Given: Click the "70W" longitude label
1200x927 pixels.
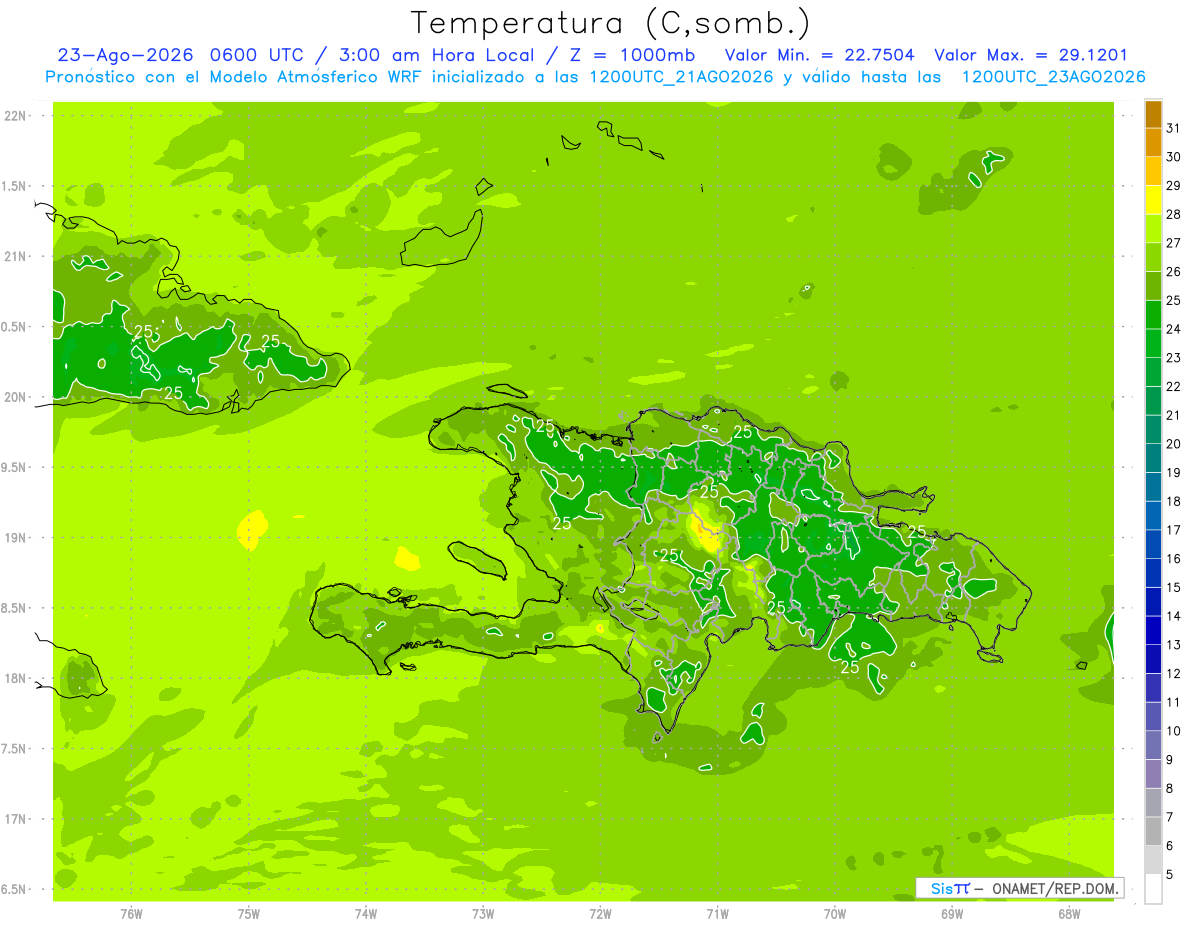Looking at the screenshot, I should point(835,914).
